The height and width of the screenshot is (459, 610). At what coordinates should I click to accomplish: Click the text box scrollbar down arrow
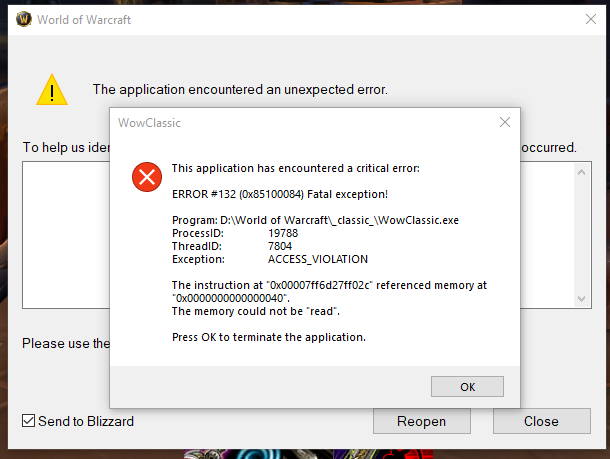tap(583, 298)
